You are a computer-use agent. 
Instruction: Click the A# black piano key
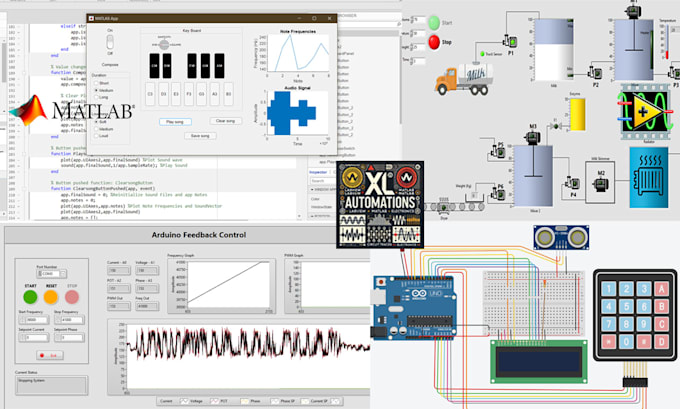coord(219,66)
